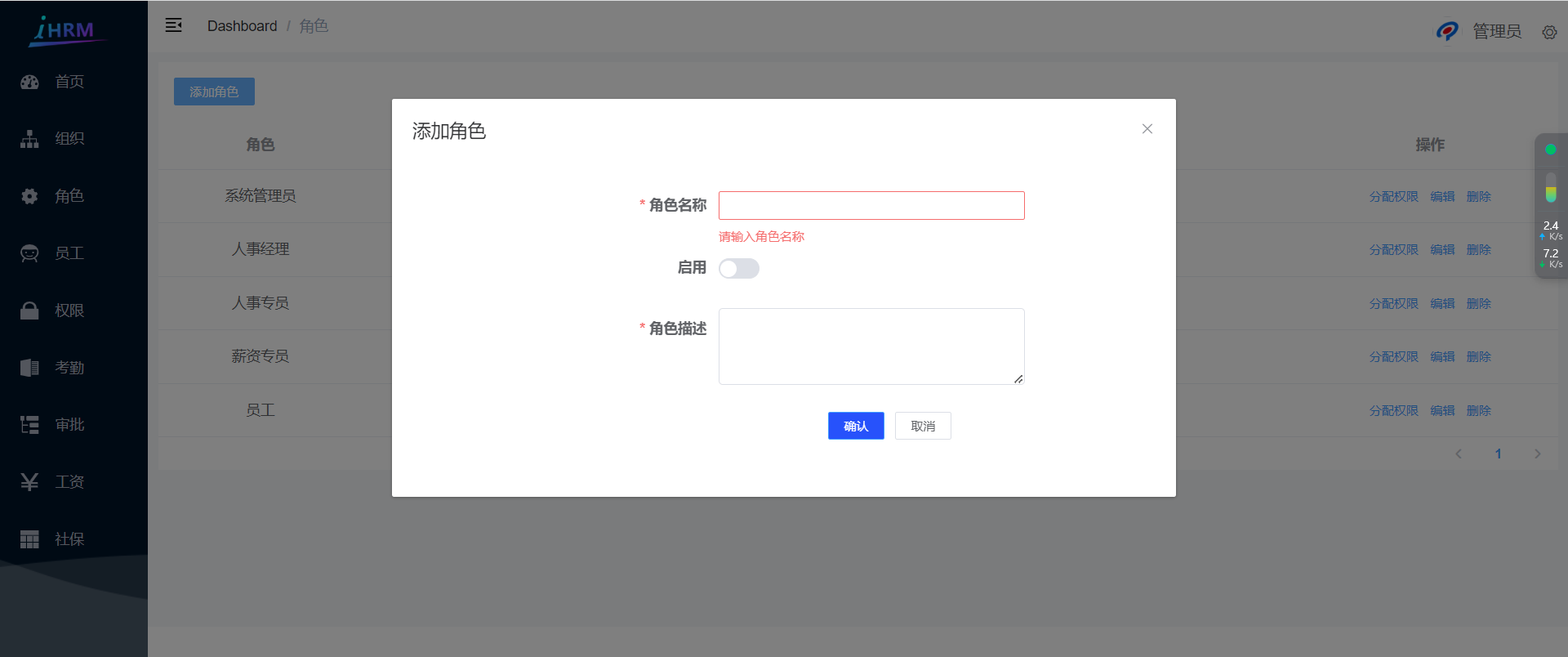Screen dimensions: 1568x657
Task: Focus the 角色名称 input field
Action: pos(871,205)
